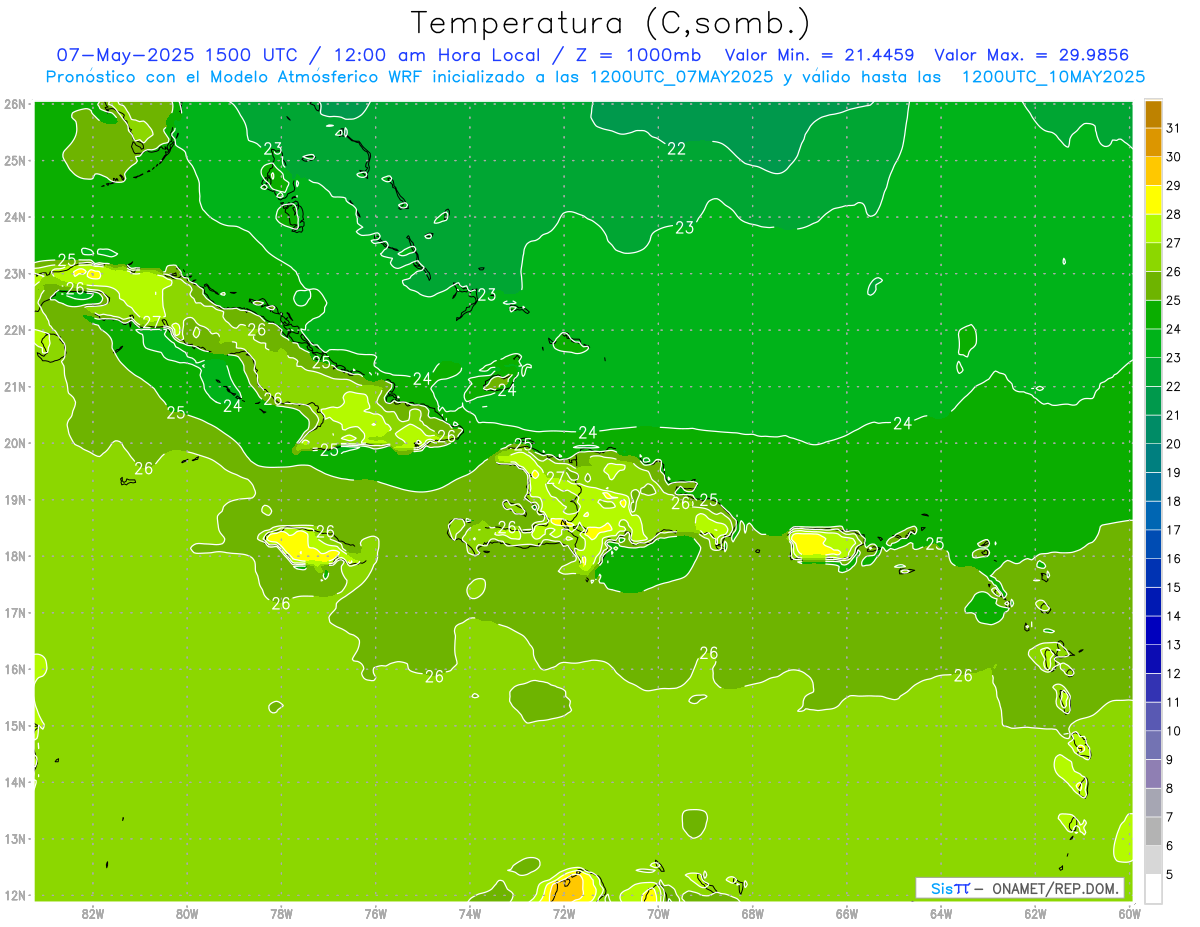
Task: Click the 78W longitude label
Action: pos(281,913)
